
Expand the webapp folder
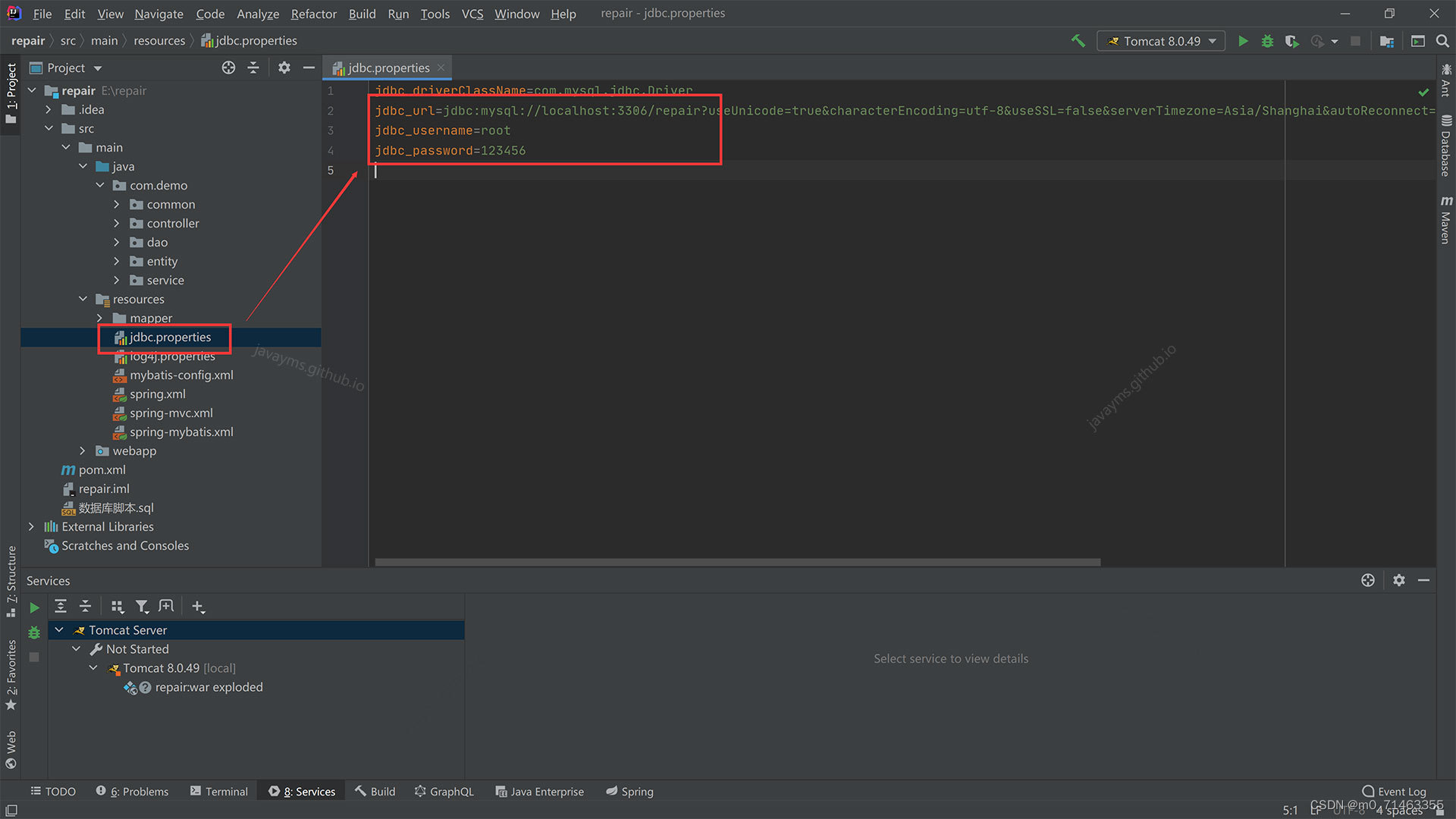[x=83, y=451]
